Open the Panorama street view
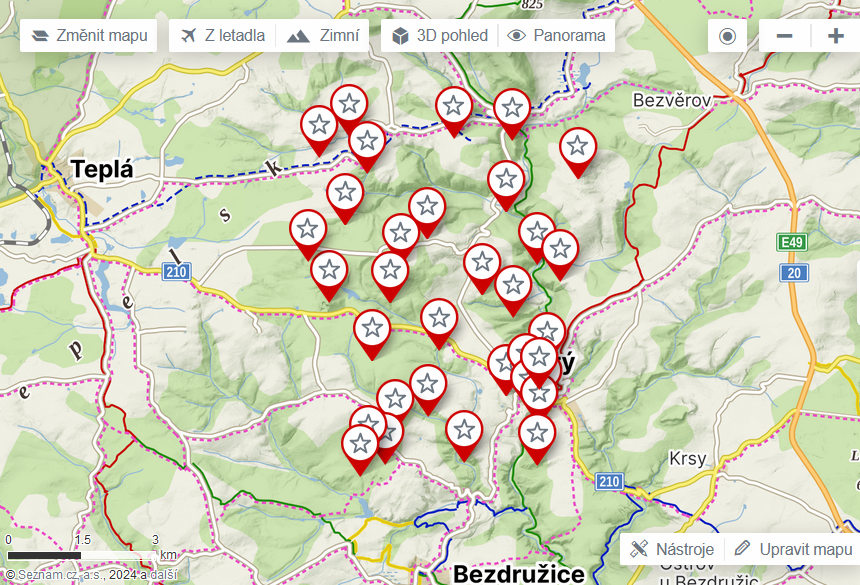This screenshot has width=860, height=585. [558, 36]
